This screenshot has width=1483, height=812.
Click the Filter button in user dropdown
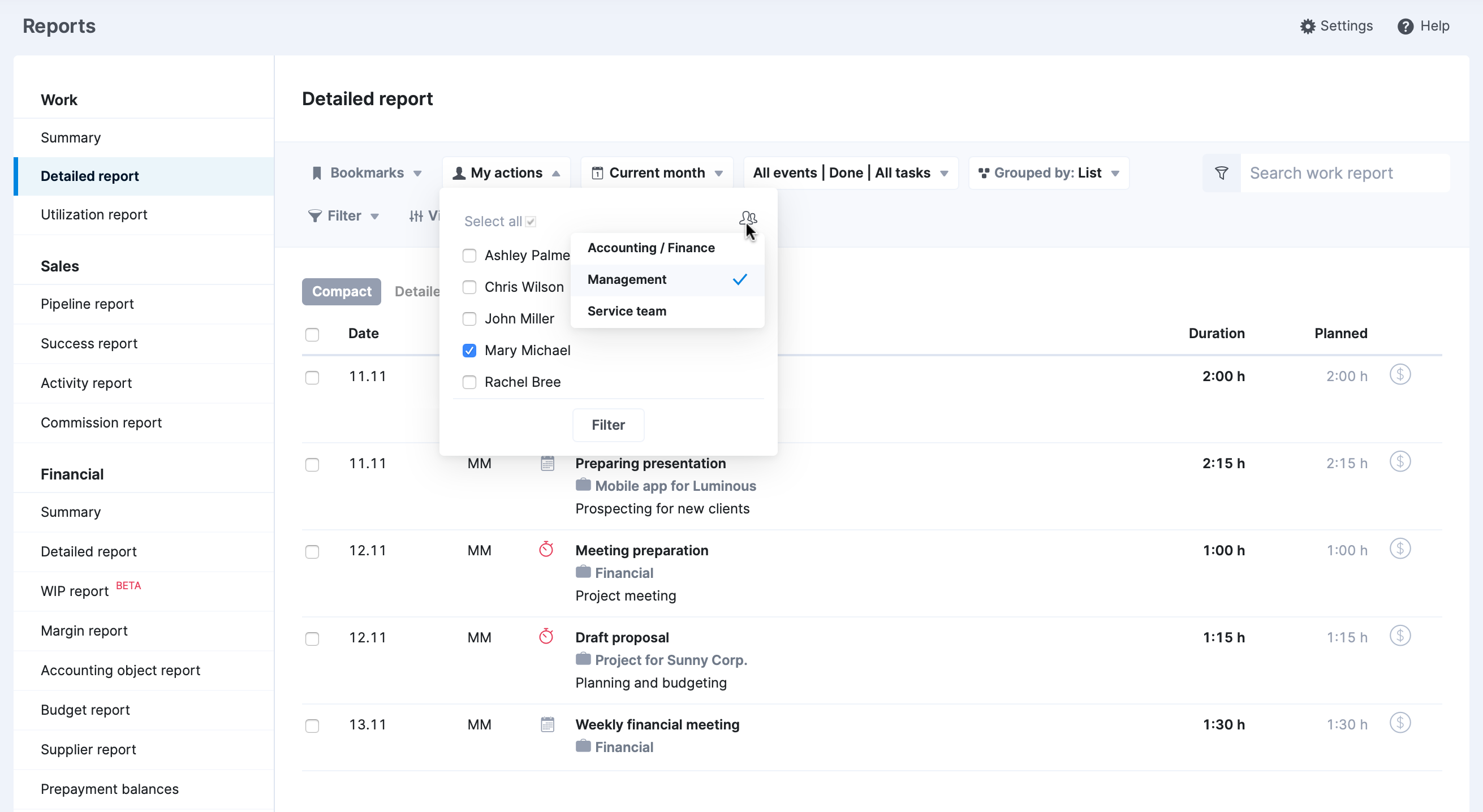coord(608,425)
